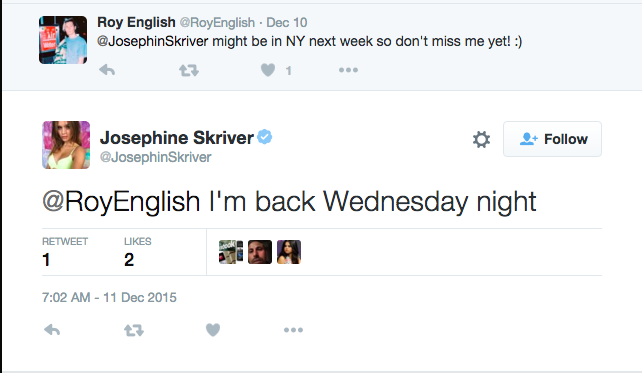Open first liker avatar thumbnail

tap(231, 252)
